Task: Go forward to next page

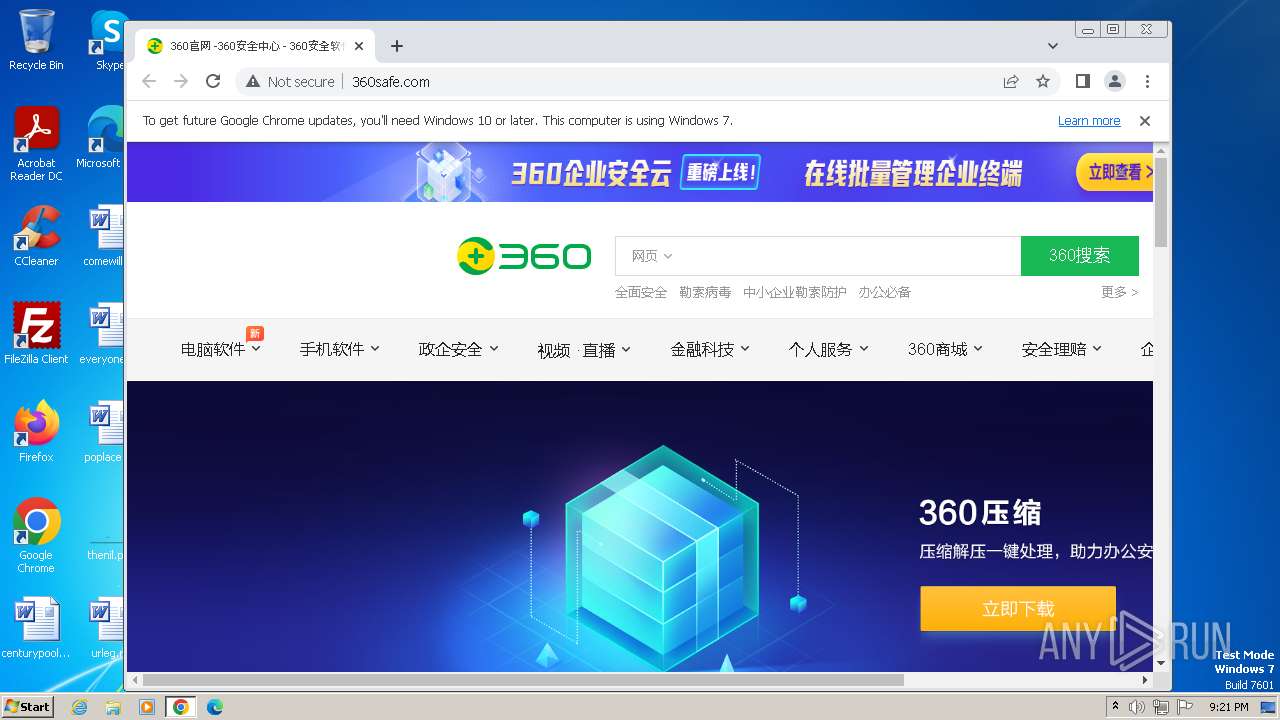Action: click(x=181, y=81)
